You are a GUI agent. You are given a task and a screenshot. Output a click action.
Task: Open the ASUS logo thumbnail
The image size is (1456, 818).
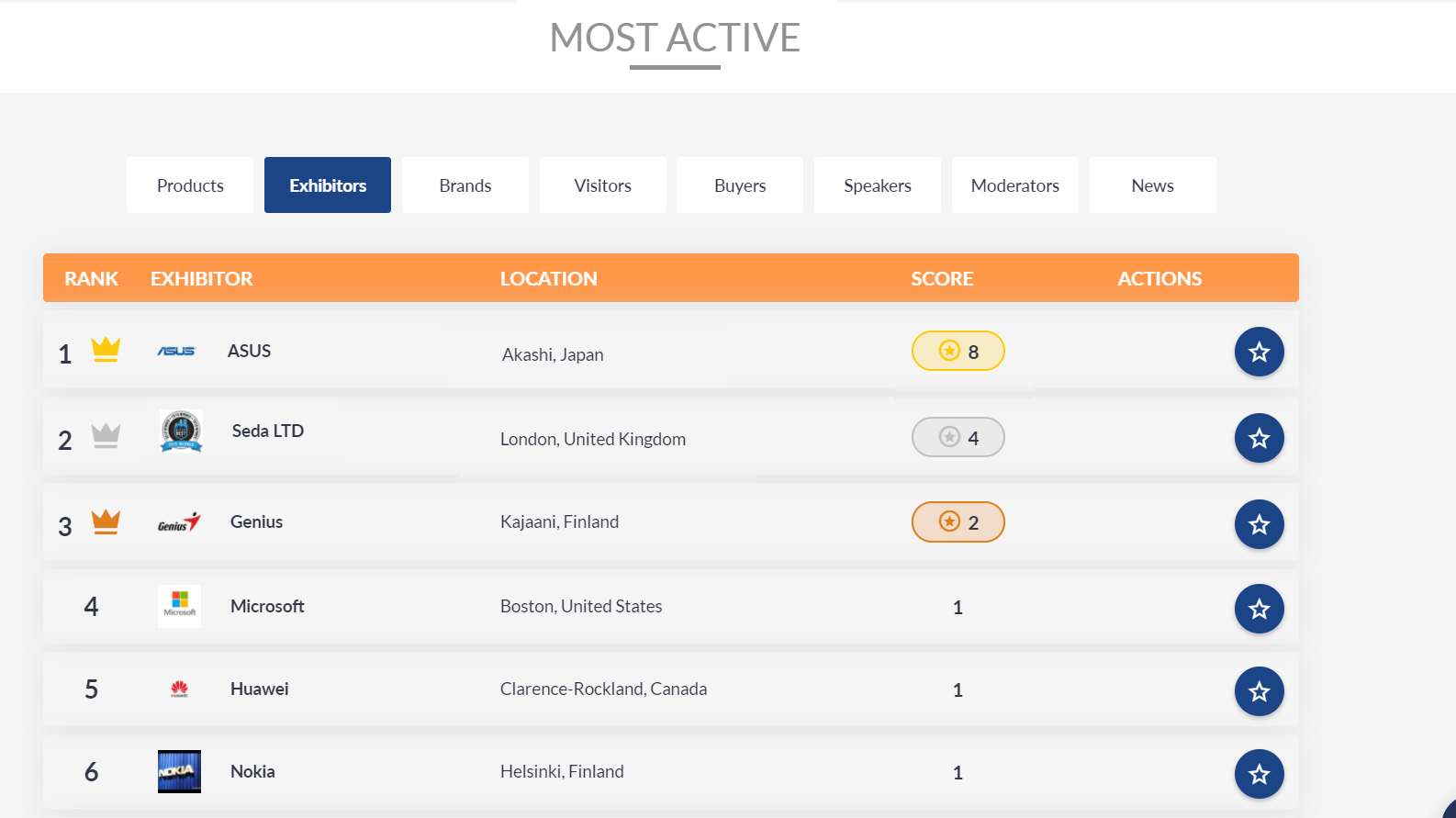coord(176,351)
